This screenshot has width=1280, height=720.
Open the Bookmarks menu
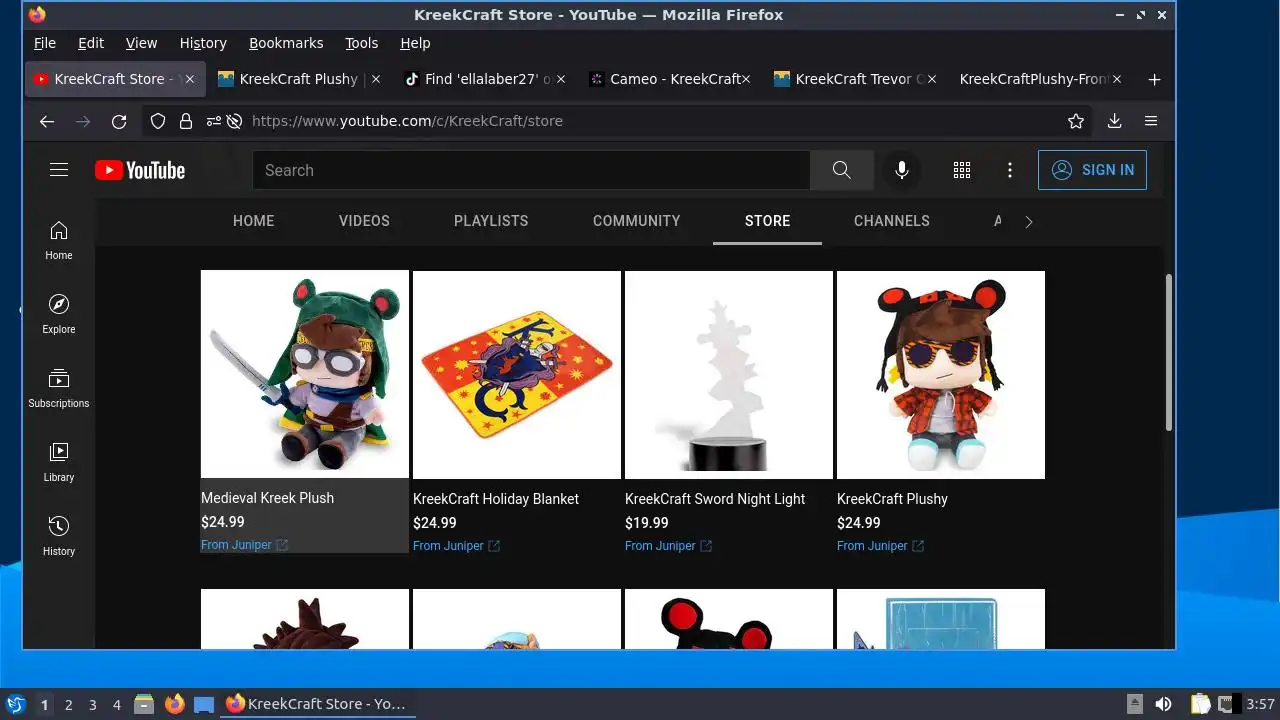click(286, 43)
